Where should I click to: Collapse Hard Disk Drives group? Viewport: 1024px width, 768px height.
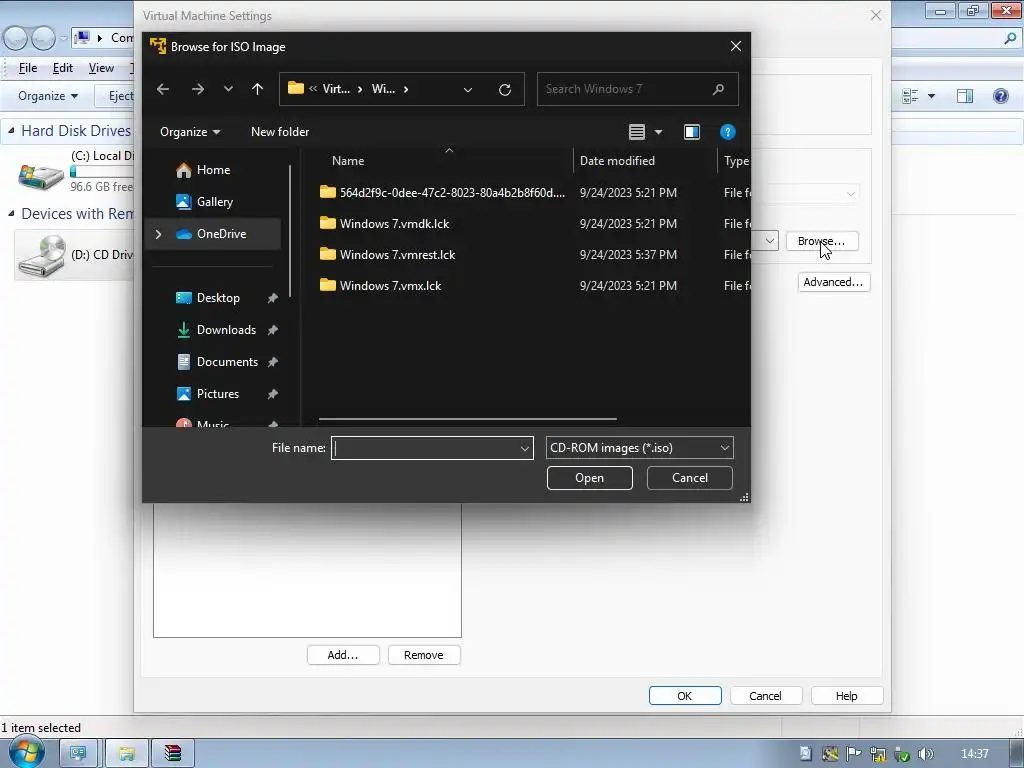click(x=11, y=131)
